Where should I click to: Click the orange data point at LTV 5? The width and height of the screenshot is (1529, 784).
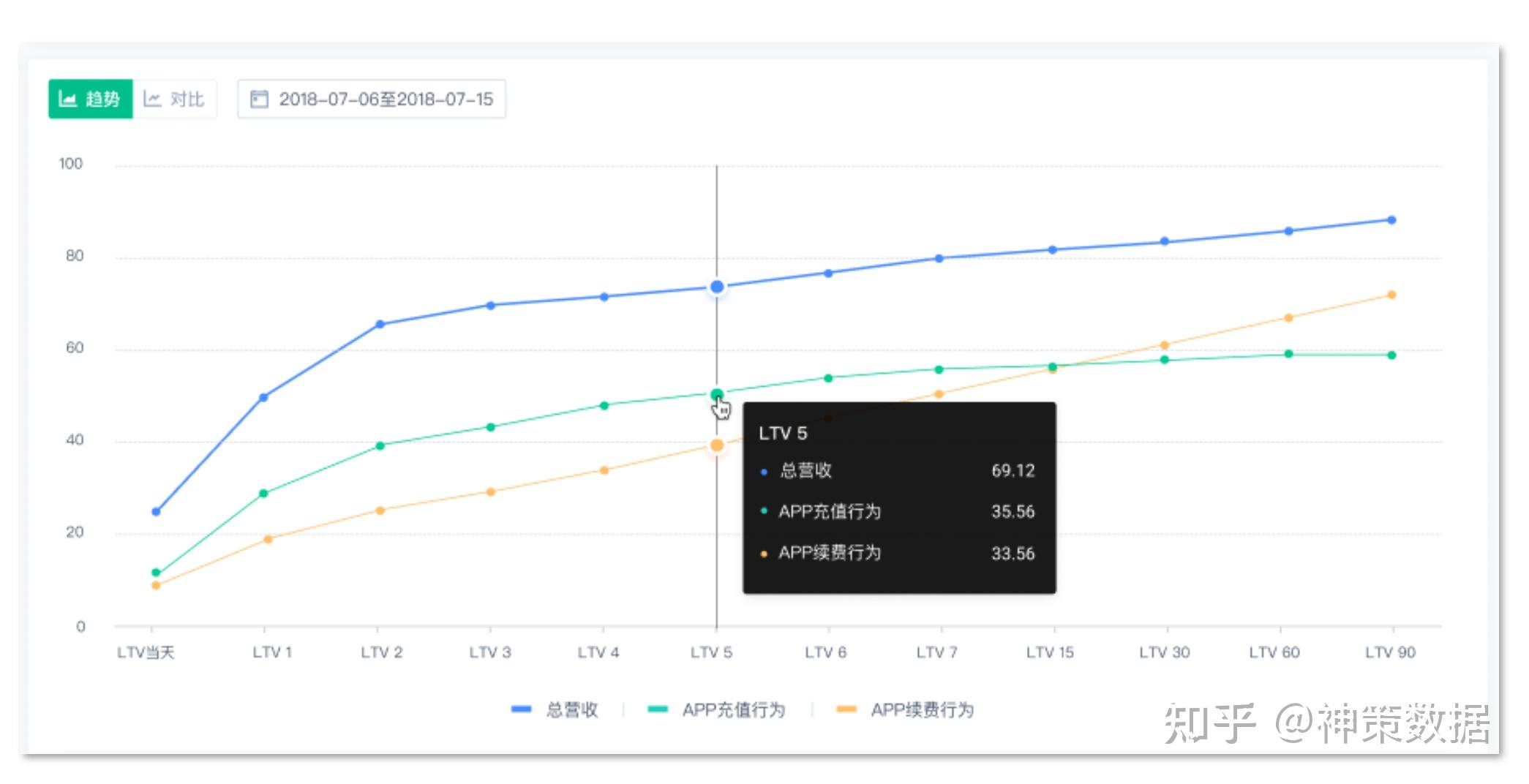pos(717,445)
